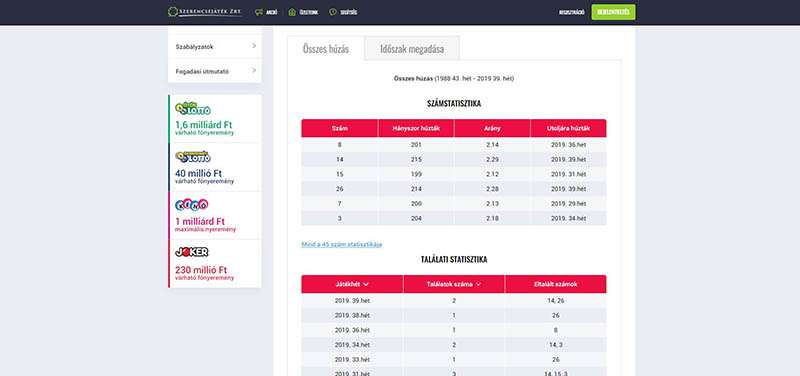Sort by the Játékhét column arrow
This screenshot has height=376, width=800.
[366, 284]
